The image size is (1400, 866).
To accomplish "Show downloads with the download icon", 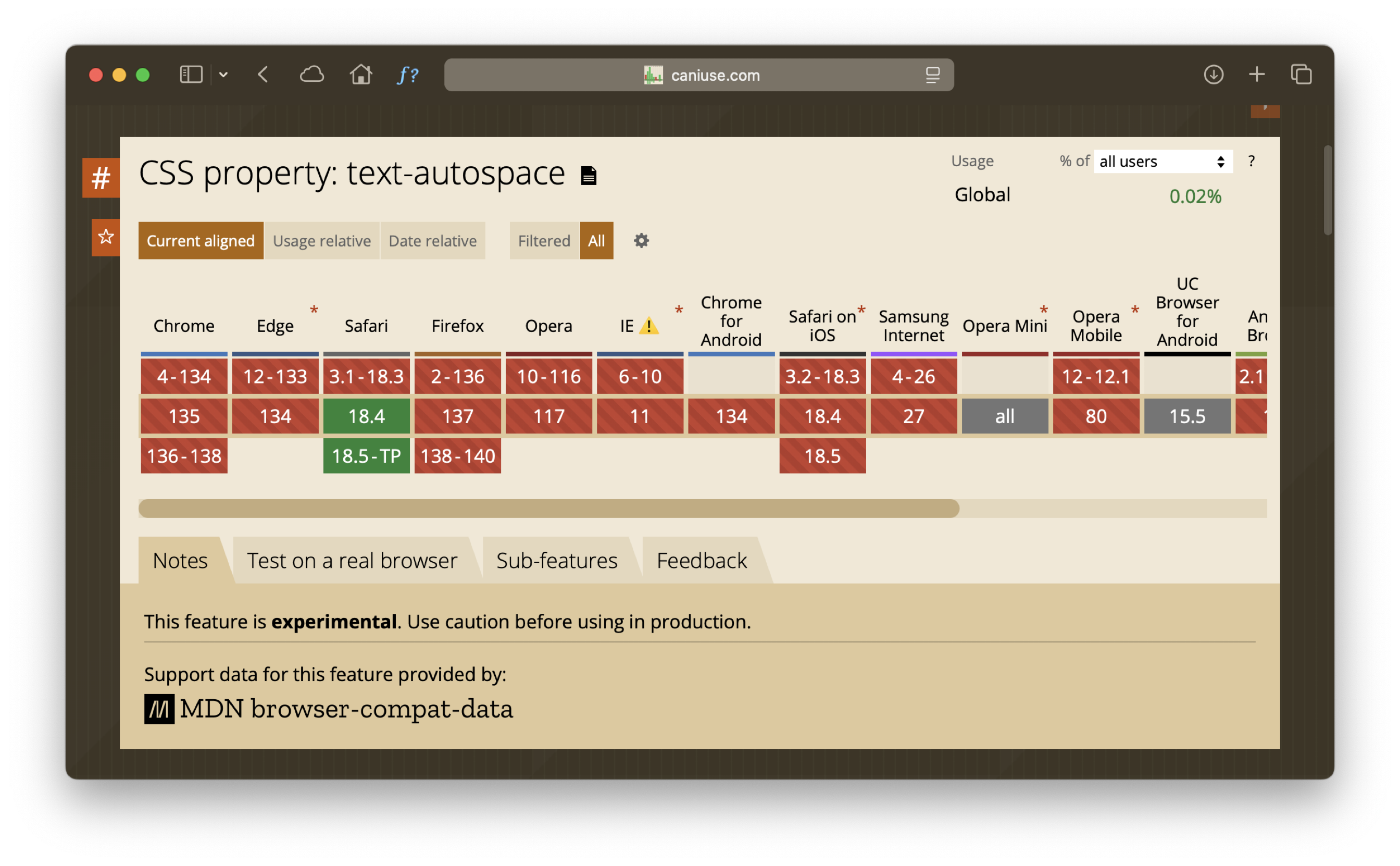I will click(x=1214, y=75).
